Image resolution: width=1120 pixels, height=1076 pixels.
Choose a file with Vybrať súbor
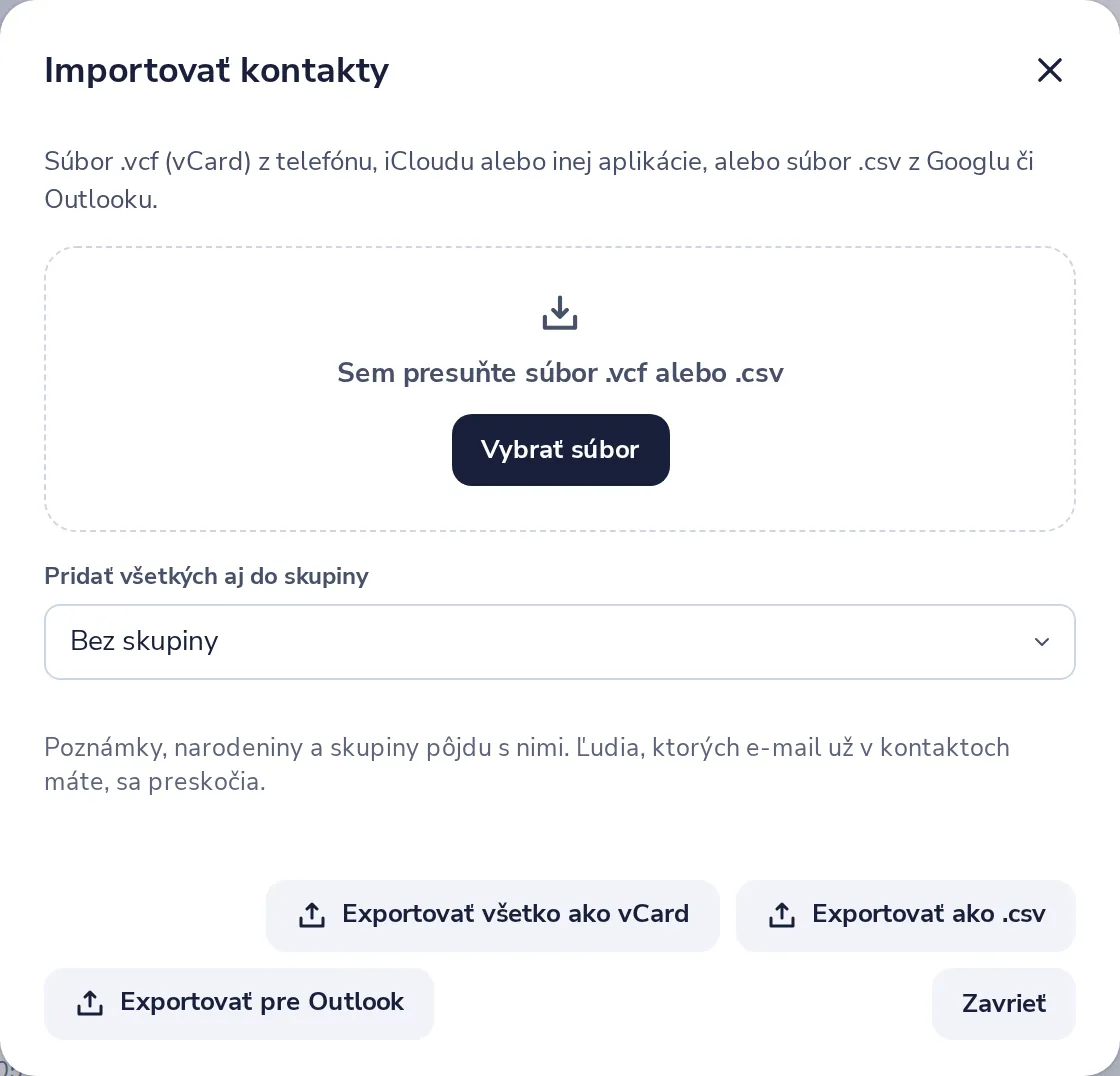click(561, 449)
